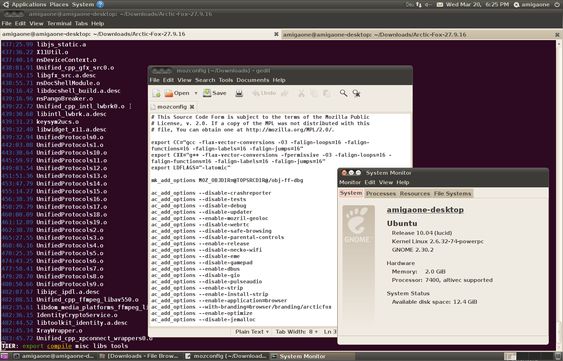Viewport: 563px width, 361px height.
Task: Open the Tab Width dropdown in status bar
Action: 297,332
